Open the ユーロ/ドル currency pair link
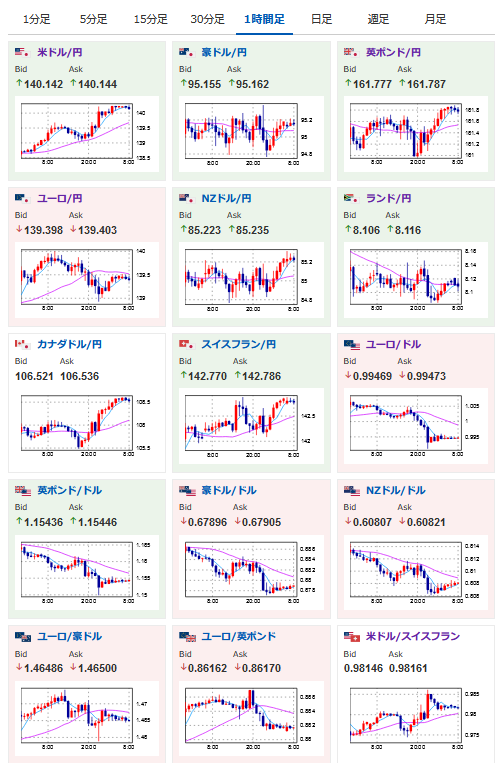Screen dimensions: 497x763 [x=393, y=344]
